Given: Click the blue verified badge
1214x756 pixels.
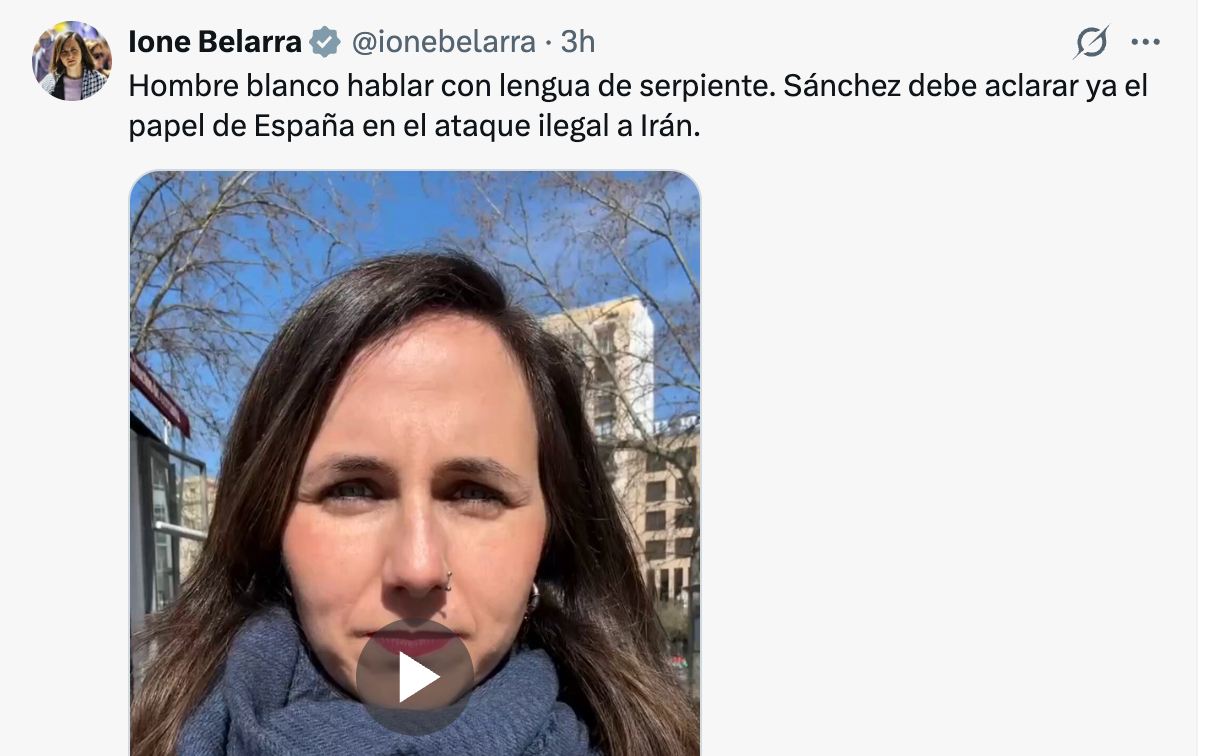Looking at the screenshot, I should pos(325,42).
